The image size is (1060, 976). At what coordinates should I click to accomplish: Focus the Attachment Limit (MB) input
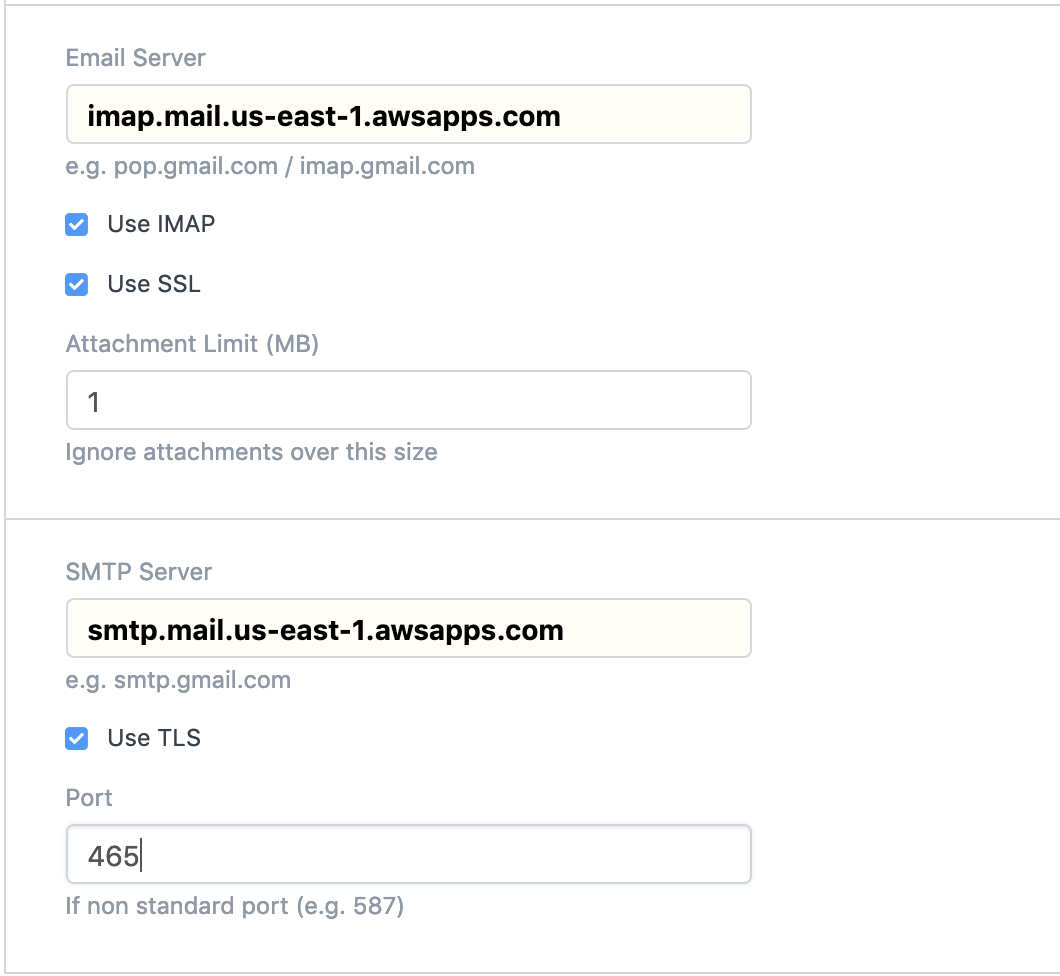point(408,401)
